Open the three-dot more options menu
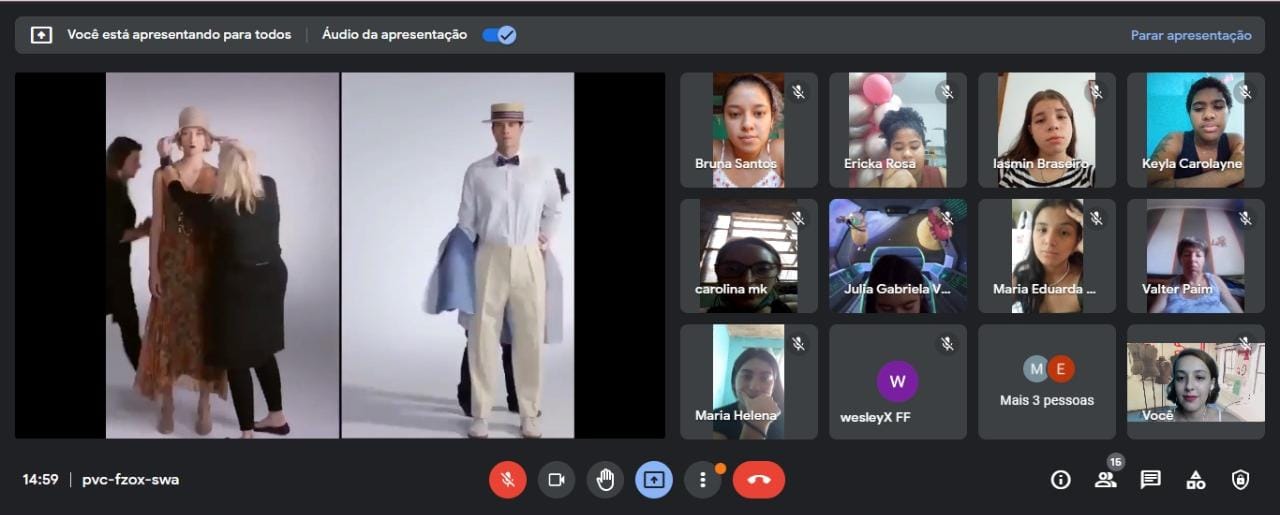The height and width of the screenshot is (515, 1280). [703, 480]
